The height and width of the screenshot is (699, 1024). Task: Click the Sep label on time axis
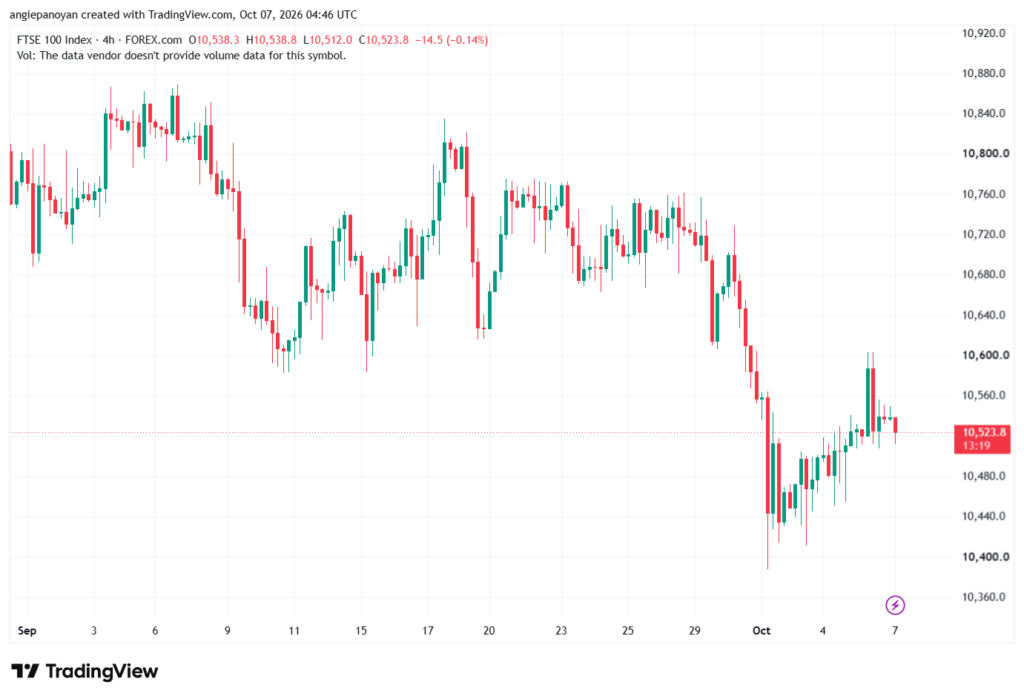tap(27, 630)
